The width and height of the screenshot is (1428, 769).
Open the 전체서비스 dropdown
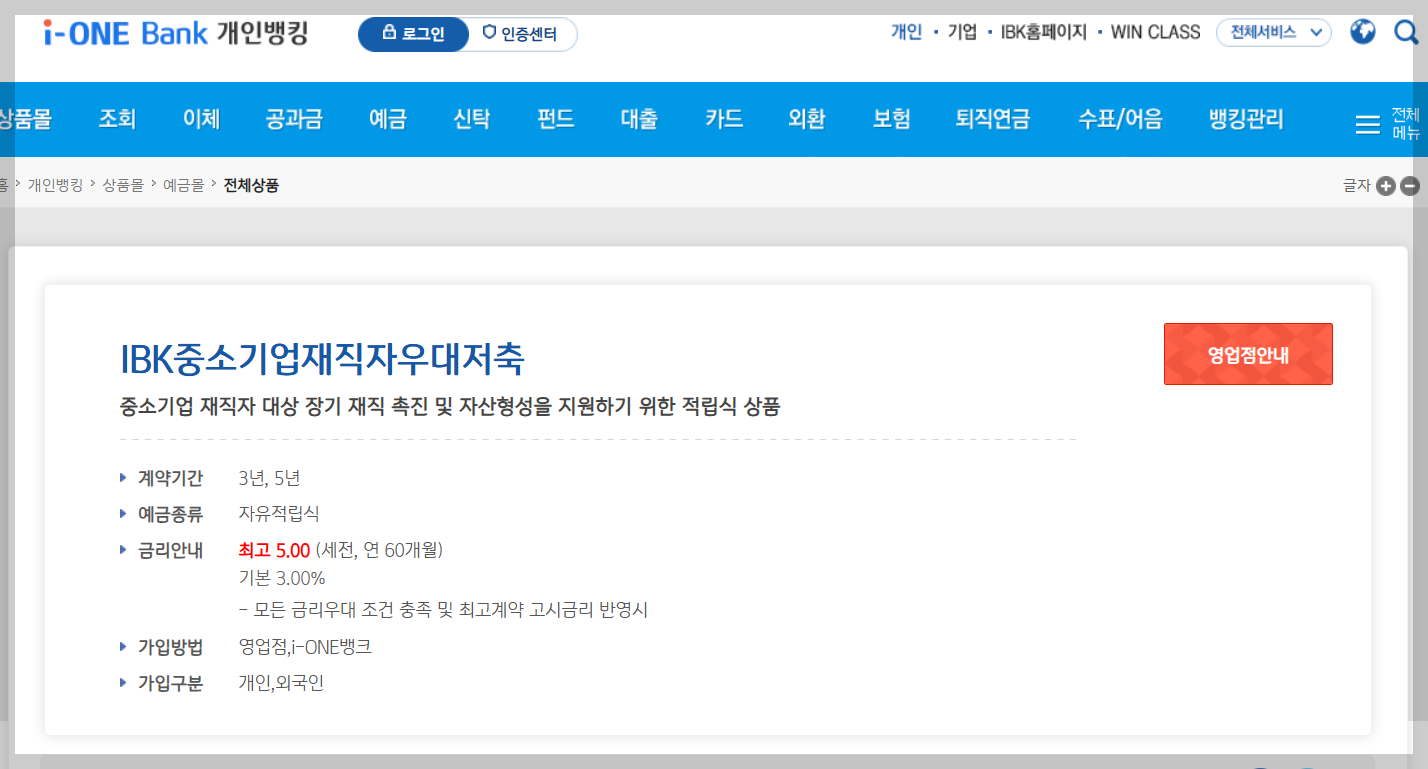point(1273,32)
